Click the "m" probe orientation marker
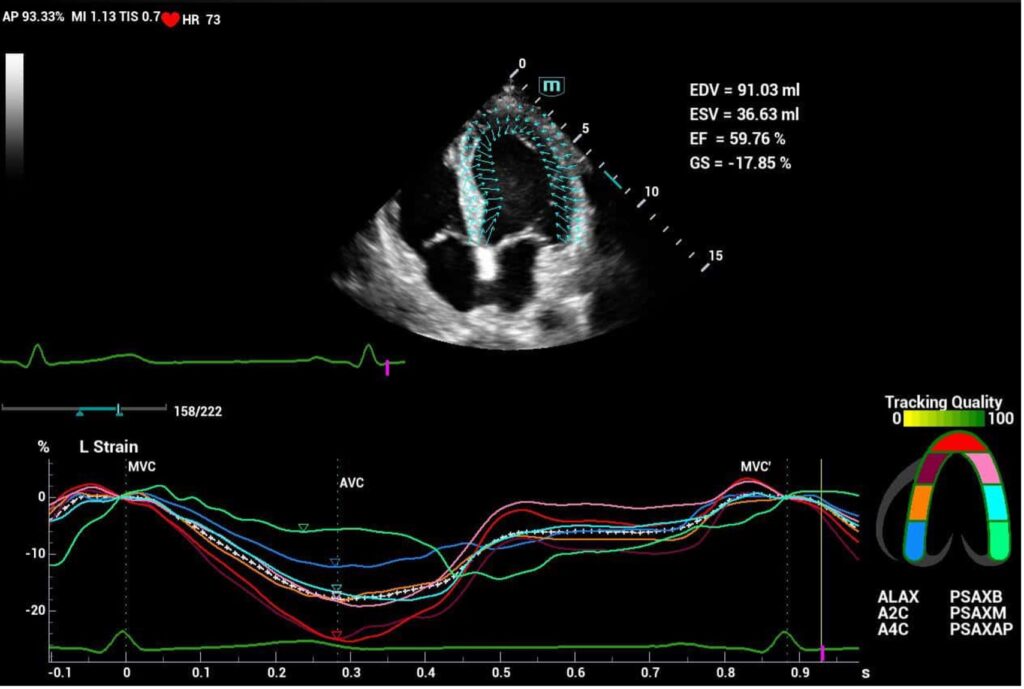The width and height of the screenshot is (1024, 689). click(551, 87)
